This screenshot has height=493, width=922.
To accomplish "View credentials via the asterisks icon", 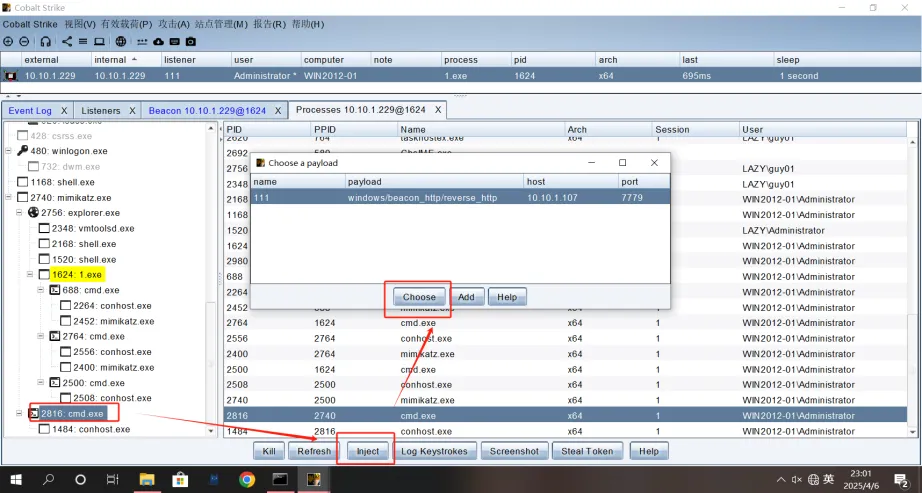I will [x=142, y=42].
